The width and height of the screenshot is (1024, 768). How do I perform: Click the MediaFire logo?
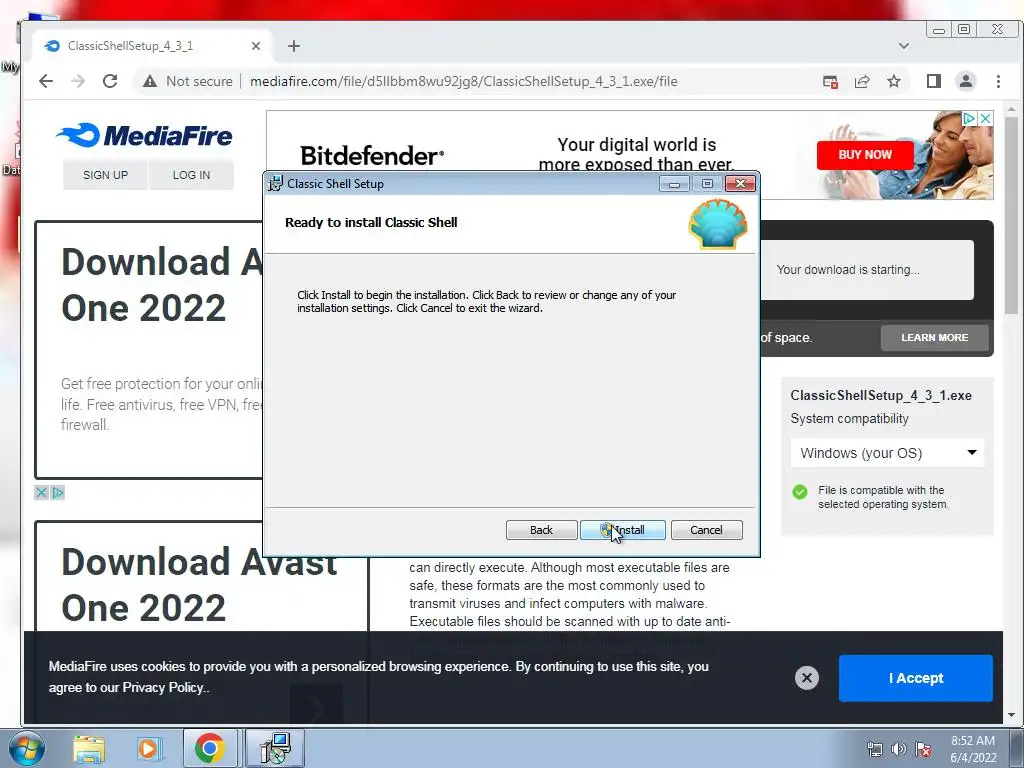(144, 135)
